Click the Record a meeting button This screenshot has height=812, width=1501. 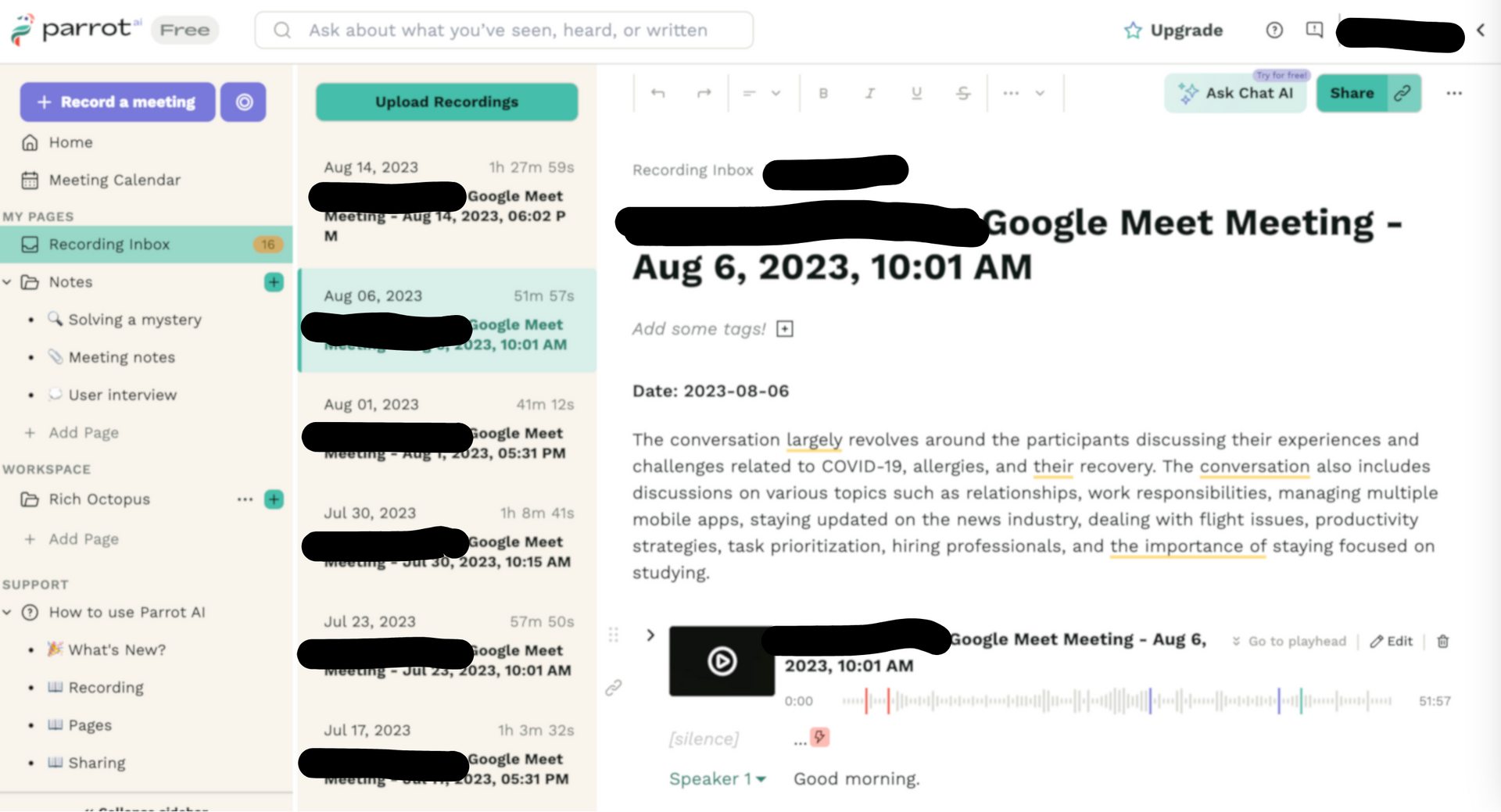(x=117, y=102)
